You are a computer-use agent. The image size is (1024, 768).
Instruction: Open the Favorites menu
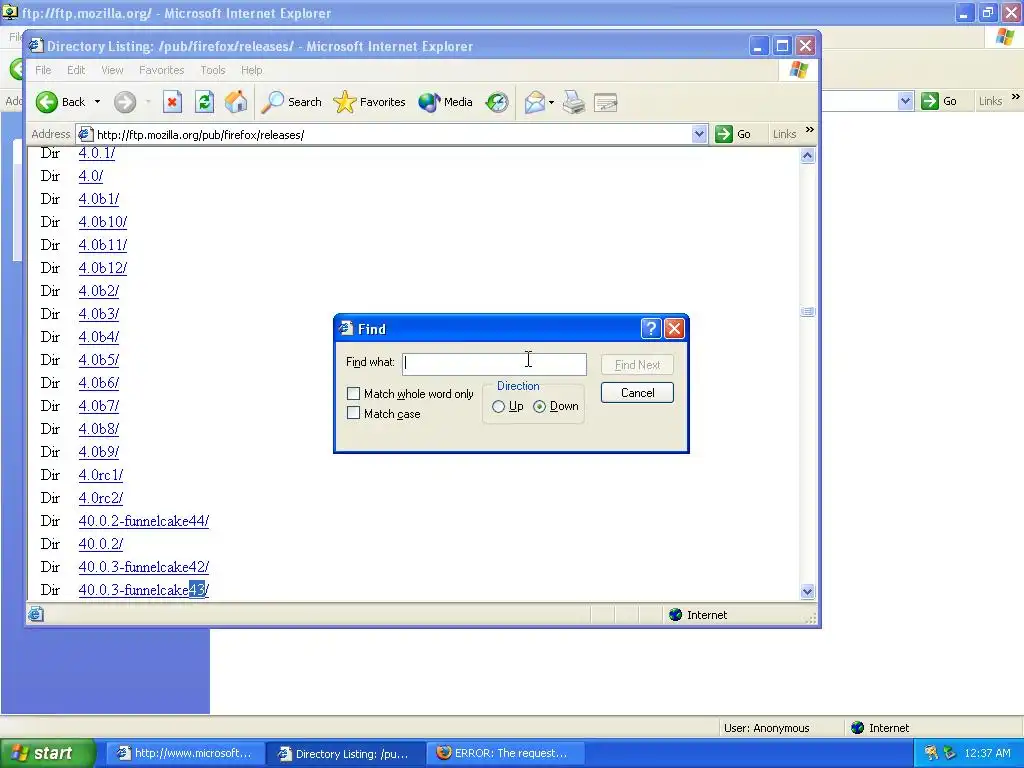161,70
